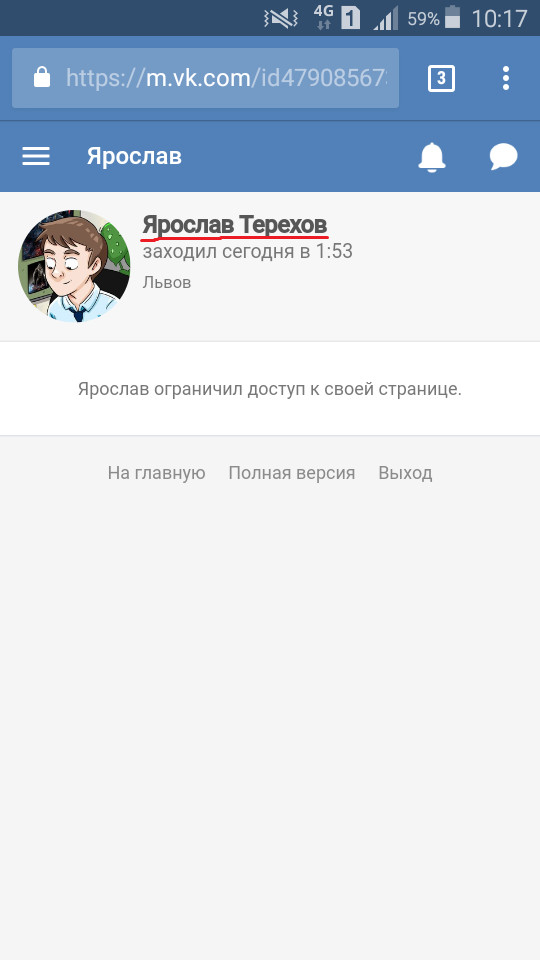Log out using the Выход link

point(405,473)
